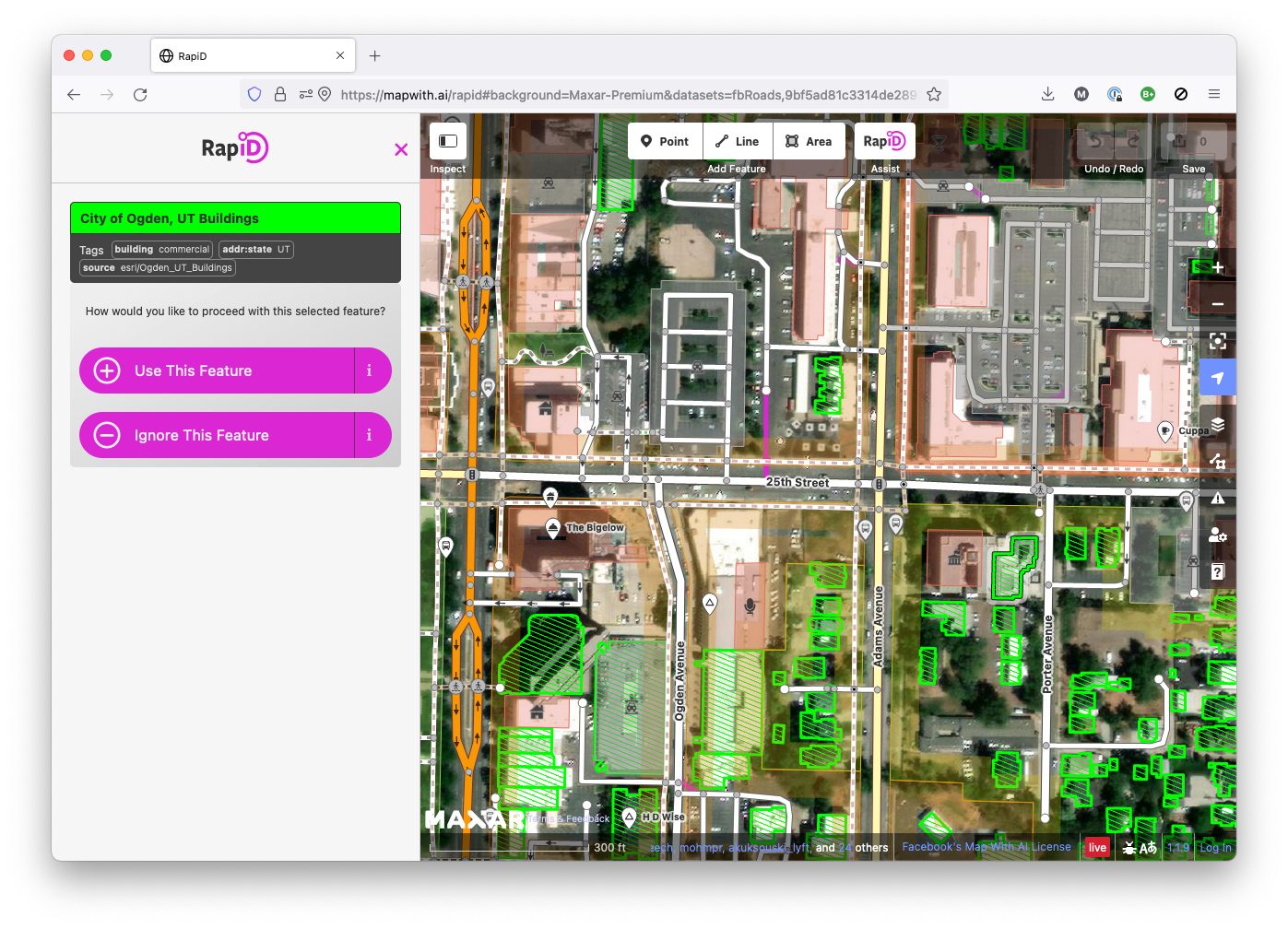Click the Redo arrow
Screen dimensions: 1288x929
[1132, 141]
